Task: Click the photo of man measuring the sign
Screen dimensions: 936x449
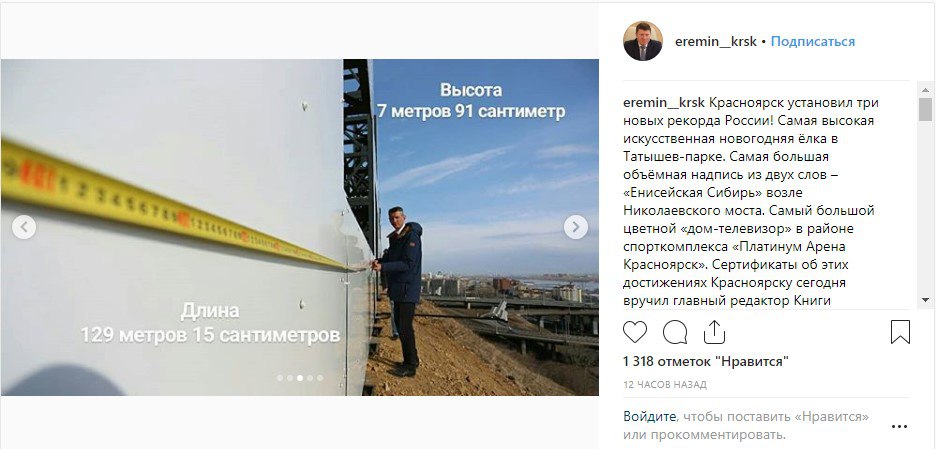Action: point(300,227)
